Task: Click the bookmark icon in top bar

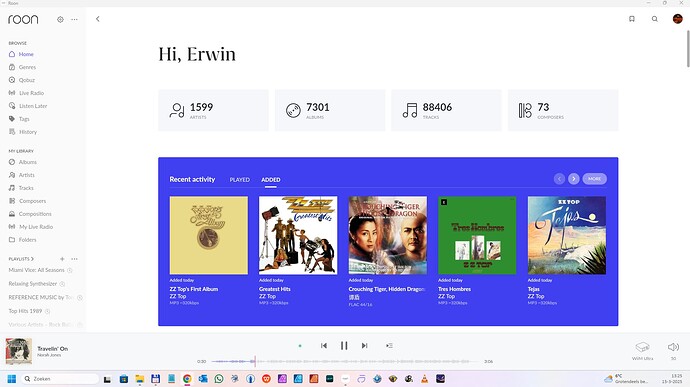Action: pyautogui.click(x=632, y=19)
